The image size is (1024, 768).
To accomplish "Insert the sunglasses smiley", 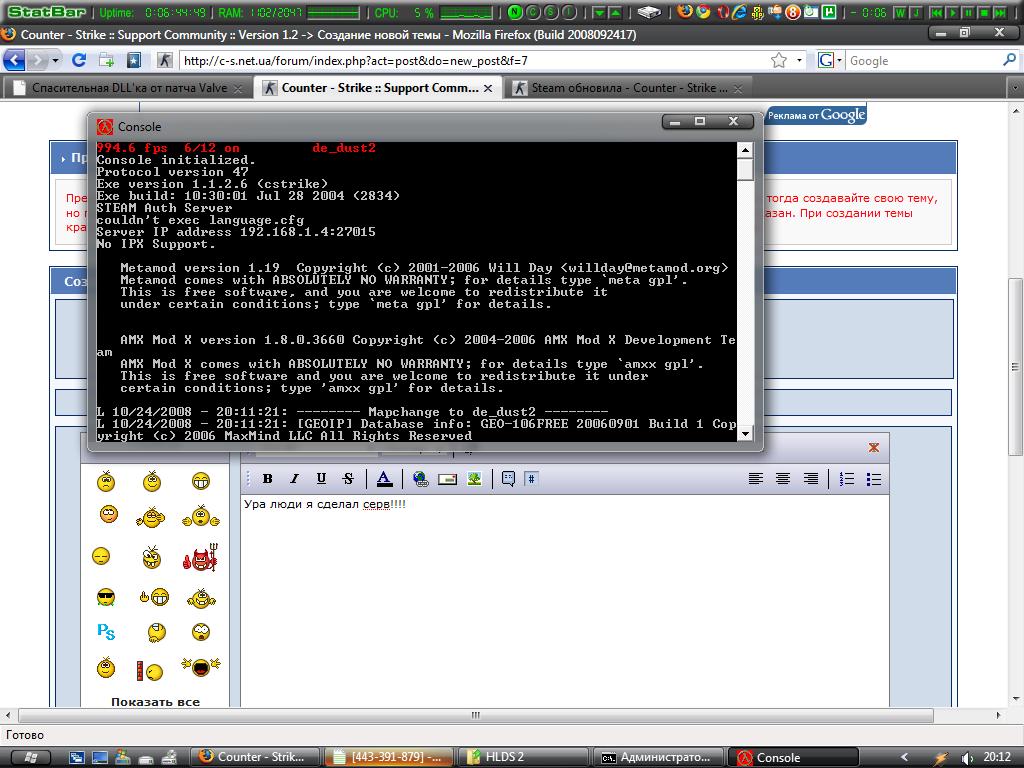I will [106, 596].
